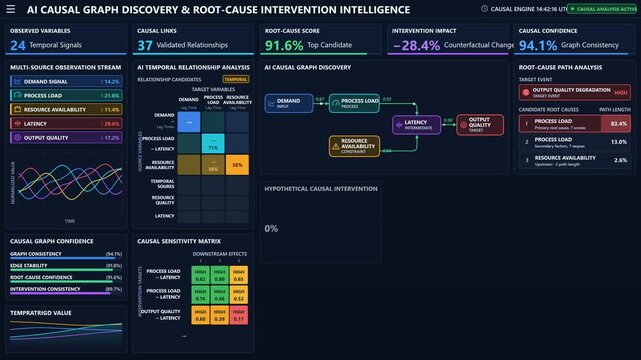Click the Causal Analysis Active status badge
641x360 pixels.
(x=602, y=9)
